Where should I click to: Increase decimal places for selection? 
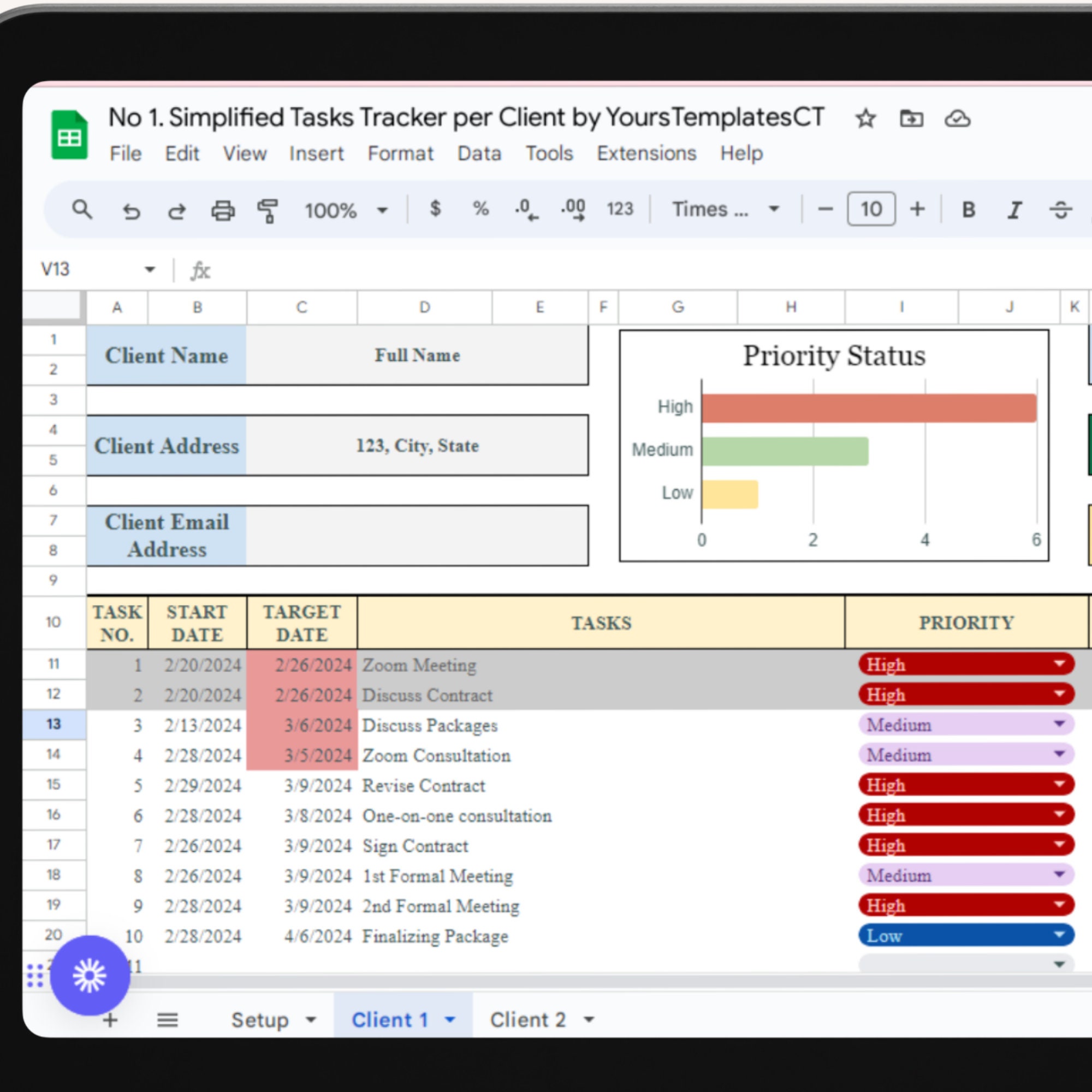pos(573,209)
